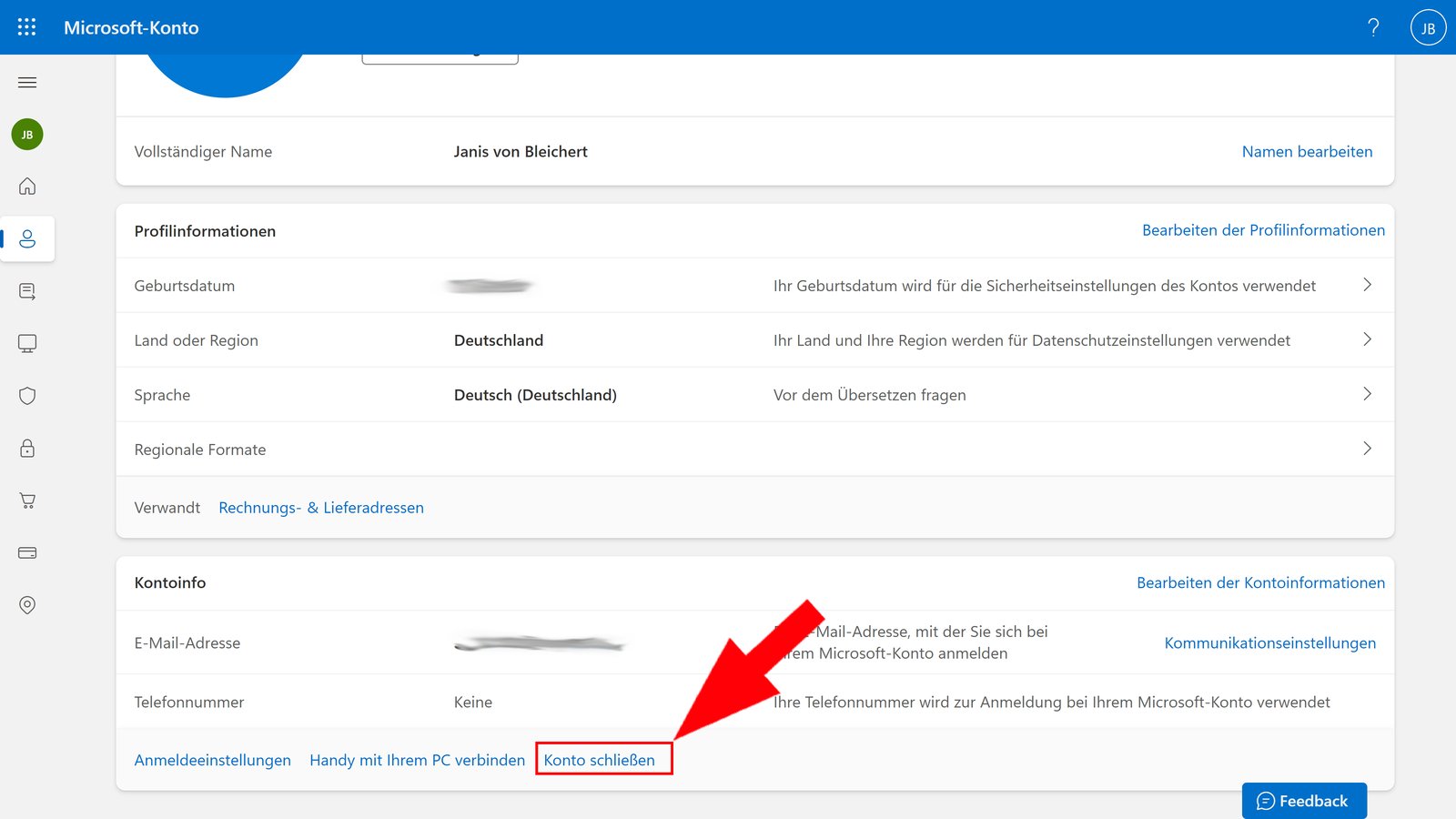1456x819 pixels.
Task: Open Handy mit Ihrem PC verbinden
Action: [x=417, y=759]
